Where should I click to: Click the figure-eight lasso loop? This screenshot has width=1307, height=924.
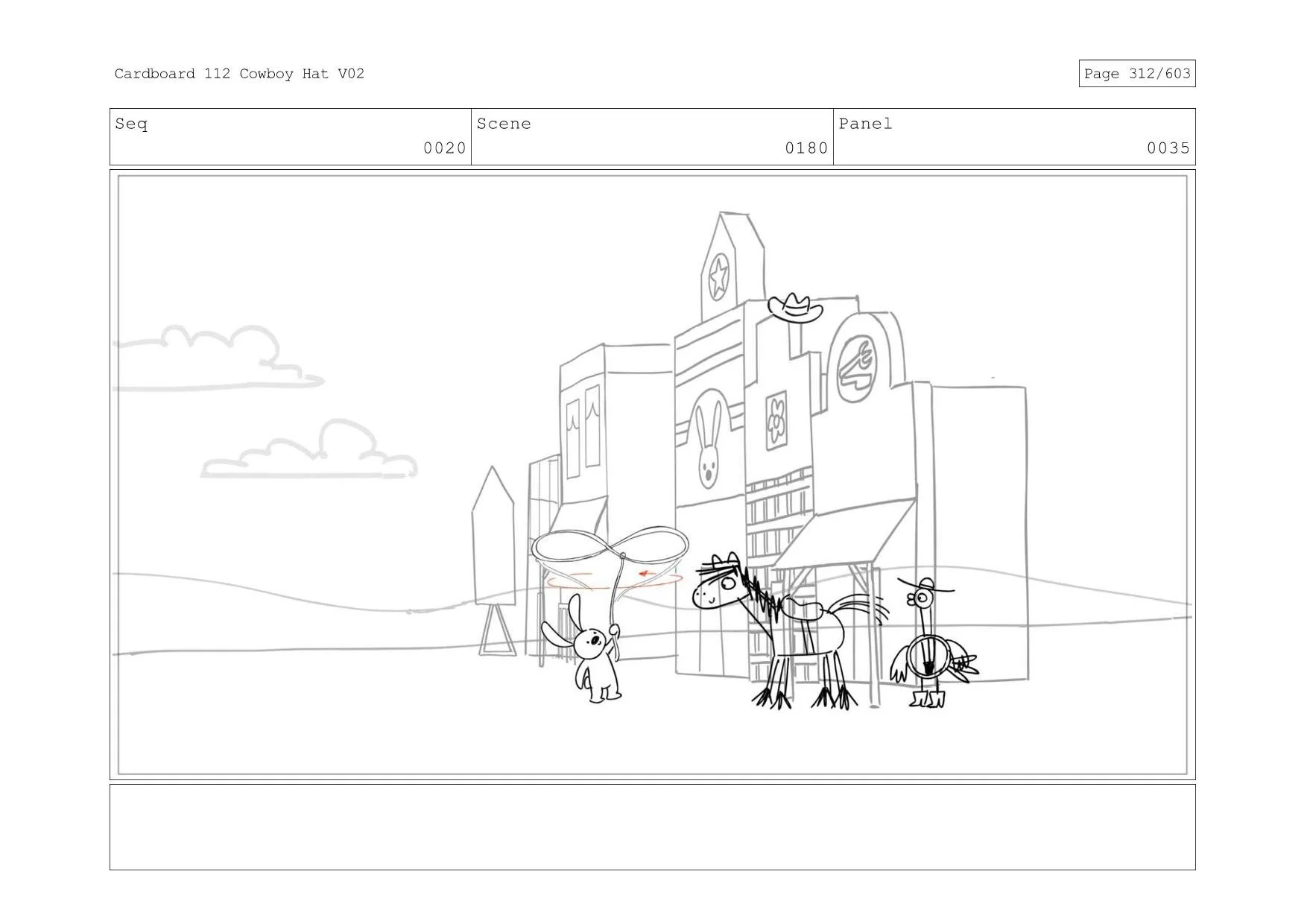pos(610,547)
